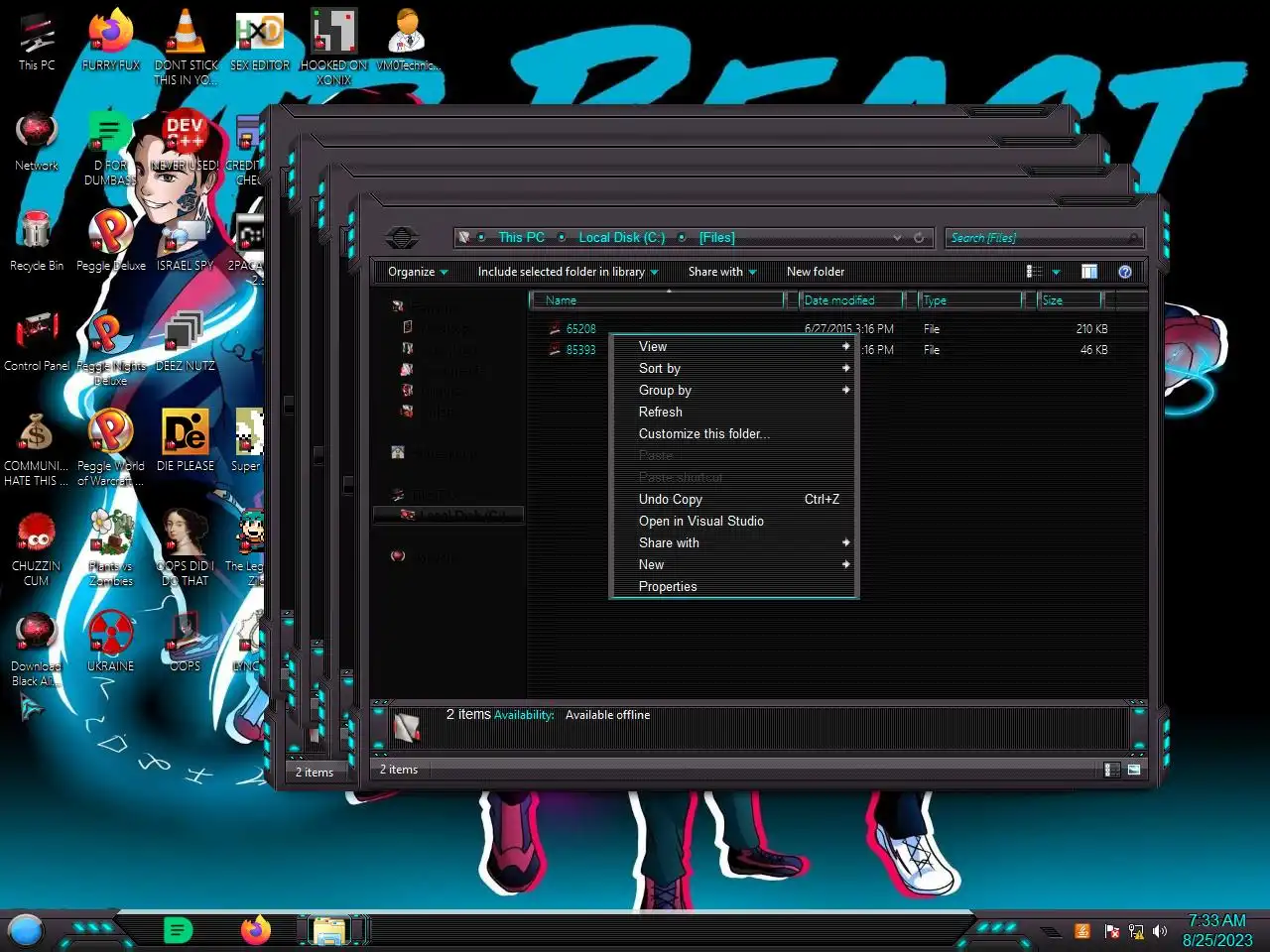Viewport: 1270px width, 952px height.
Task: Expand the Share with context submenu
Action: click(x=734, y=542)
